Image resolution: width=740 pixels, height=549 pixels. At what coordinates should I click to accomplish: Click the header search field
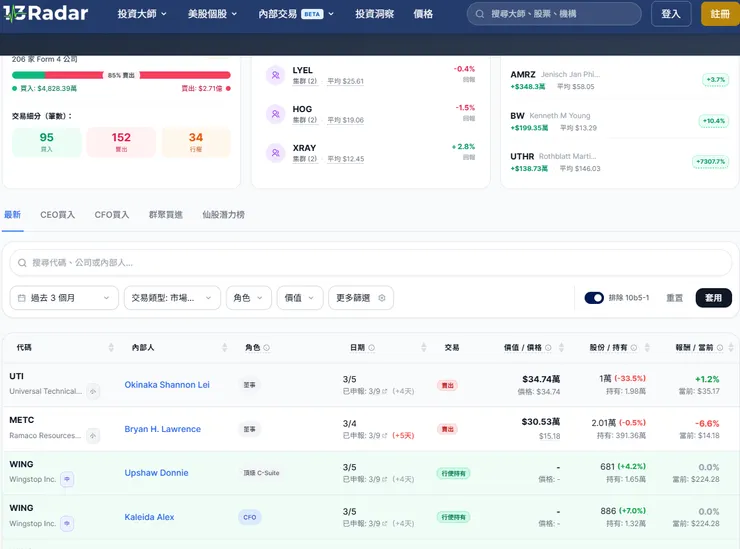[x=554, y=14]
